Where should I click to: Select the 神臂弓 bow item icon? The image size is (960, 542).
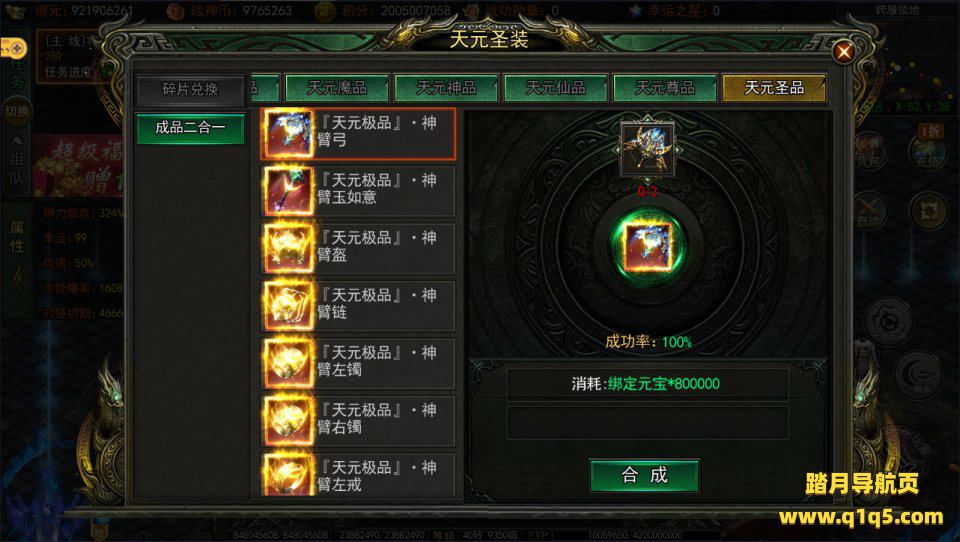click(288, 134)
